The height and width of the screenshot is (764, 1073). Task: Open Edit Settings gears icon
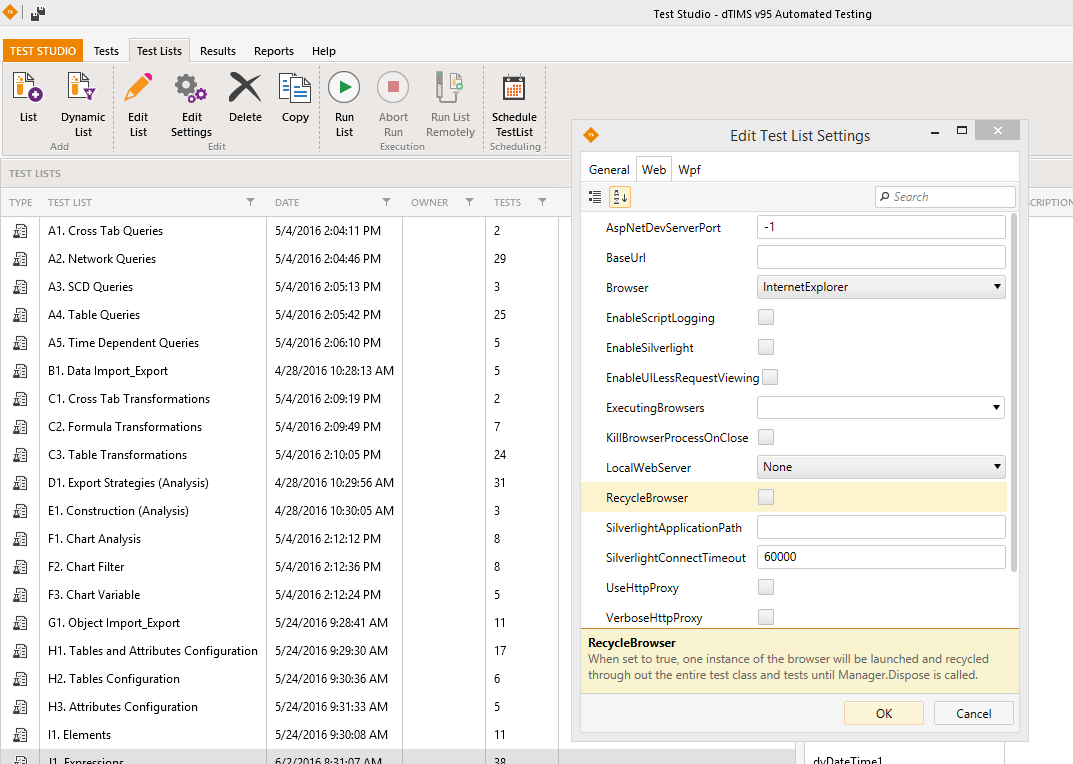point(190,89)
